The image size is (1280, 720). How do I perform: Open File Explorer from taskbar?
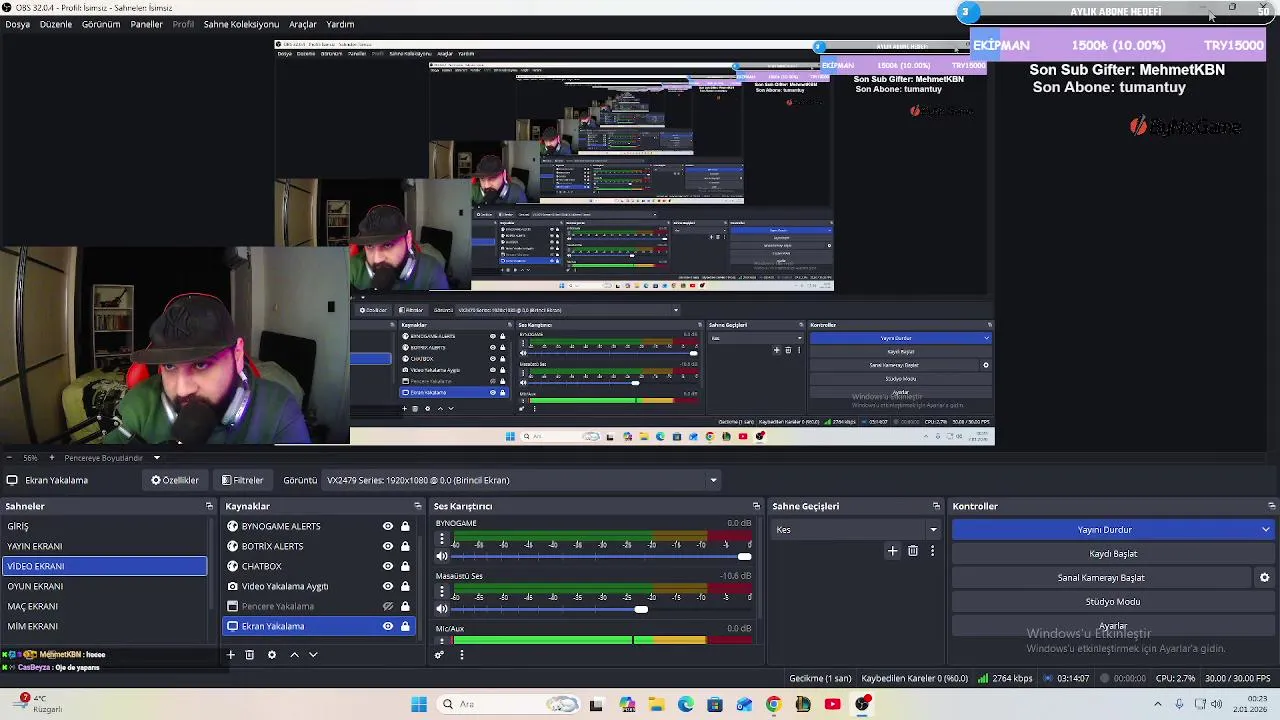tap(656, 704)
